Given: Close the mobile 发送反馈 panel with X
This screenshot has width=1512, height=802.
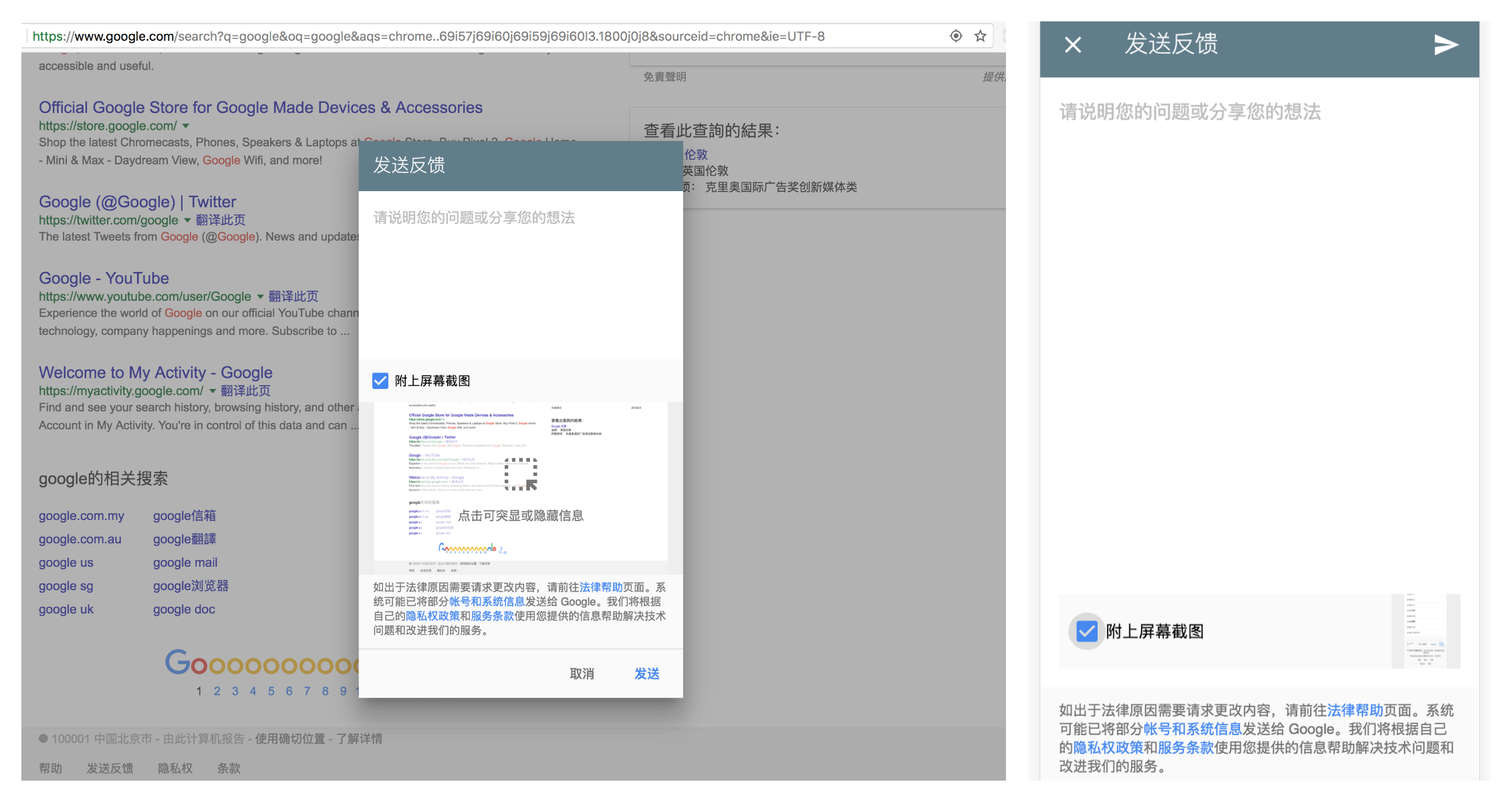Looking at the screenshot, I should tap(1073, 45).
